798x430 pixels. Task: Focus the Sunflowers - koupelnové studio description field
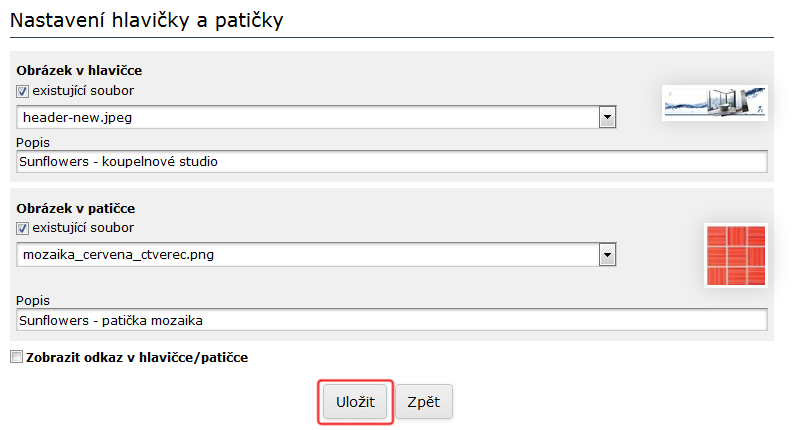392,161
